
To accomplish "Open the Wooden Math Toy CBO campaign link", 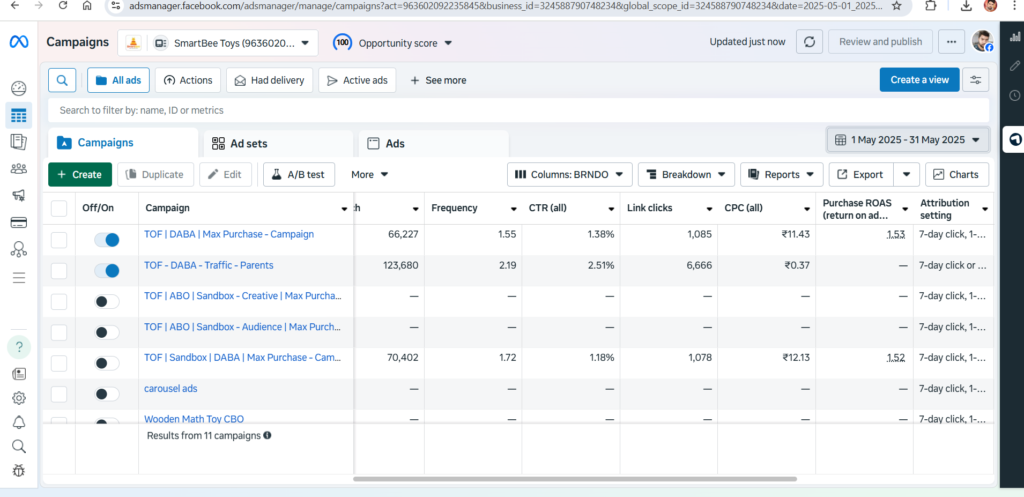I will coord(194,419).
